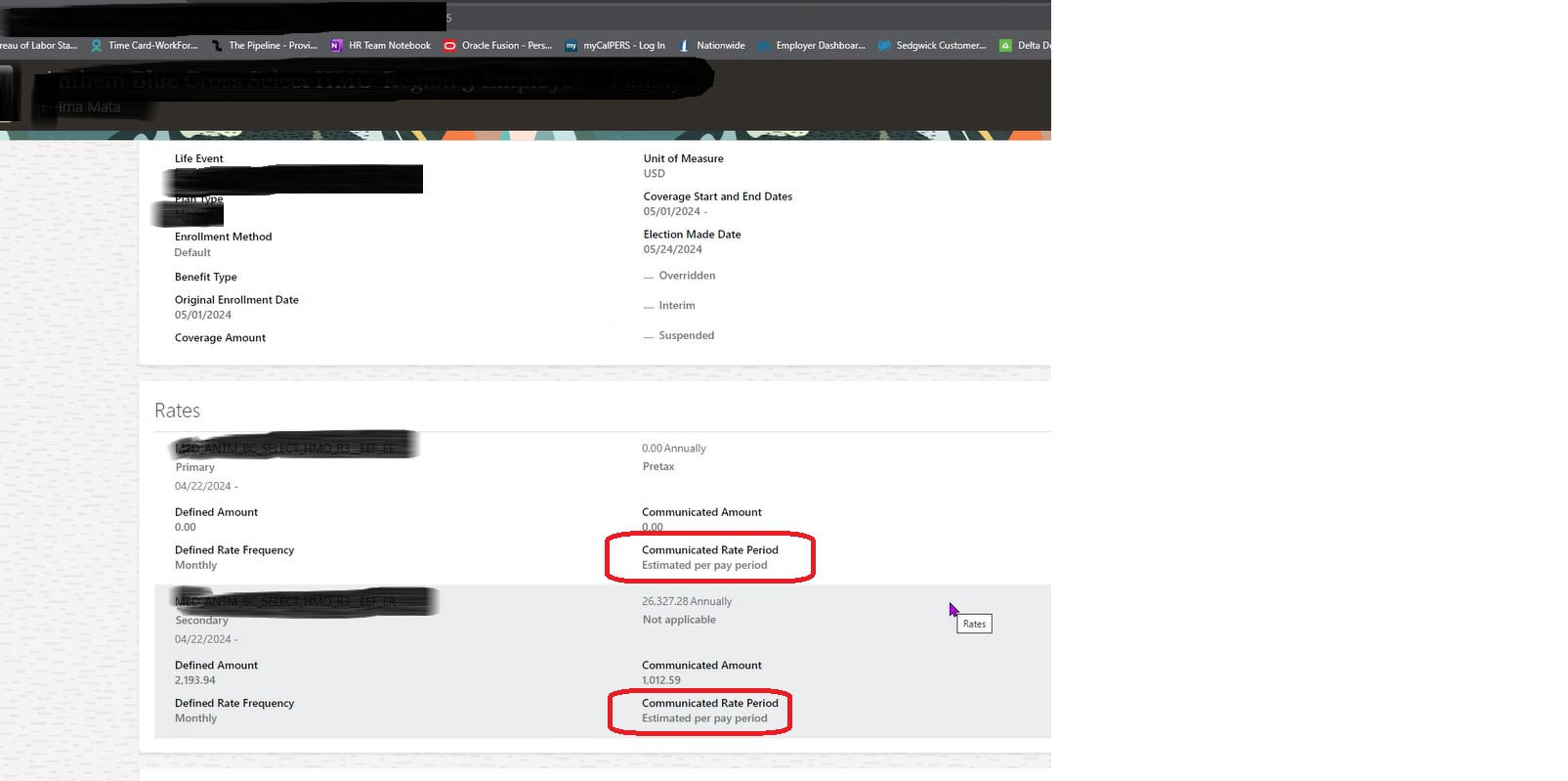Select the "Unit of Measure" label
The image size is (1568, 781).
coord(684,158)
